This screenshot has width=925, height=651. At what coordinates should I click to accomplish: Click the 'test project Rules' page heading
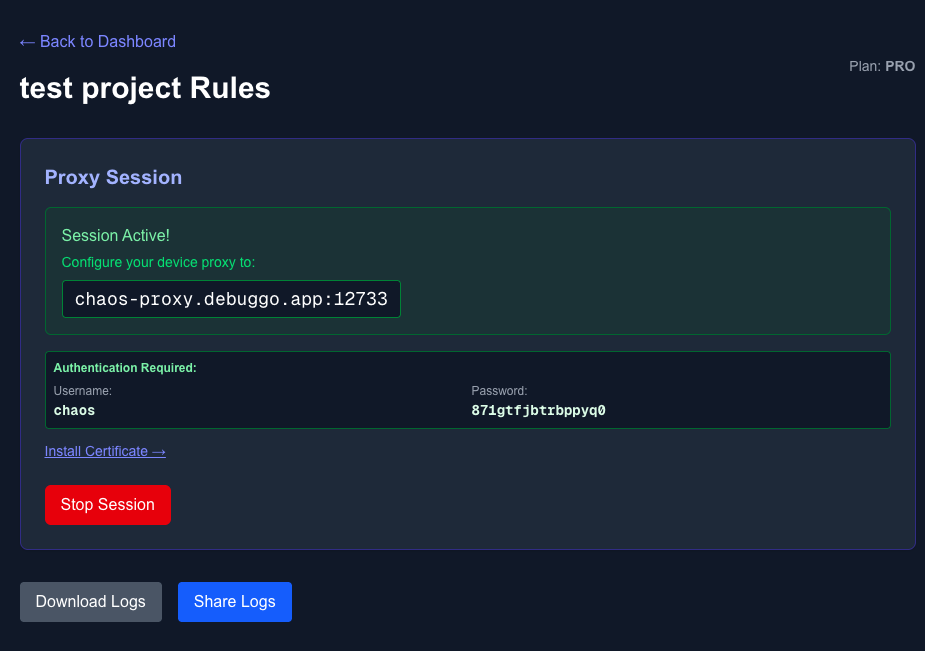coord(145,88)
